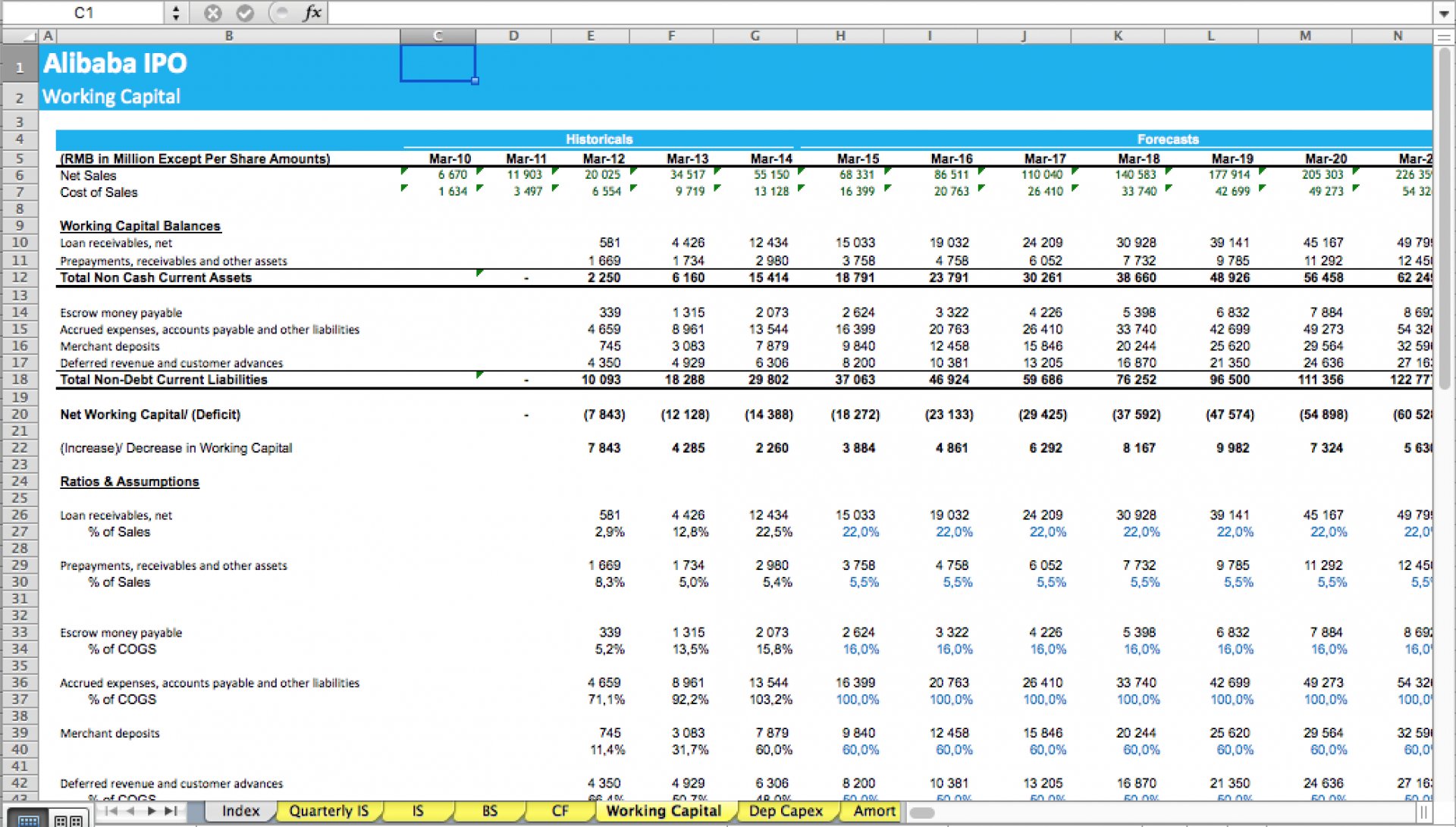Select column D header
Image resolution: width=1456 pixels, height=827 pixels.
point(513,36)
